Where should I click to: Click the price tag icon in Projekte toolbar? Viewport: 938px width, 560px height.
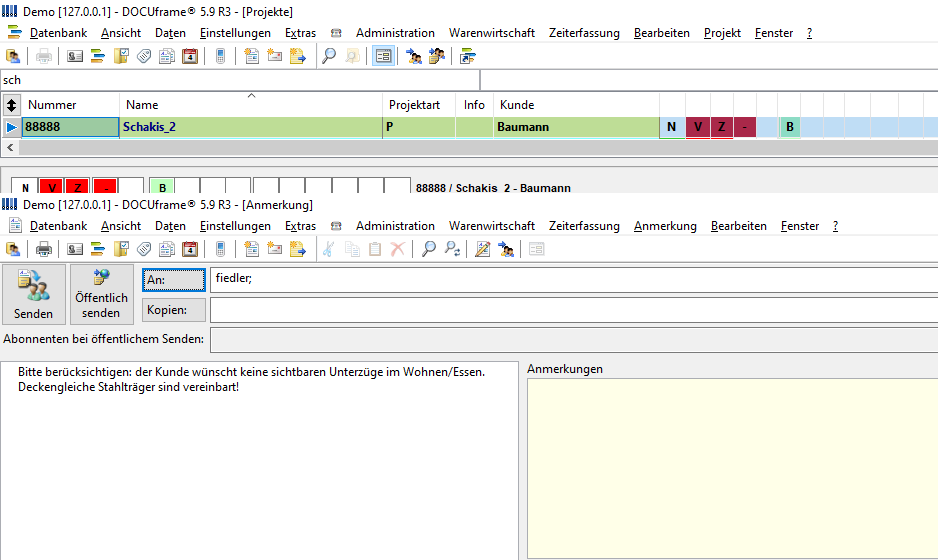(144, 57)
